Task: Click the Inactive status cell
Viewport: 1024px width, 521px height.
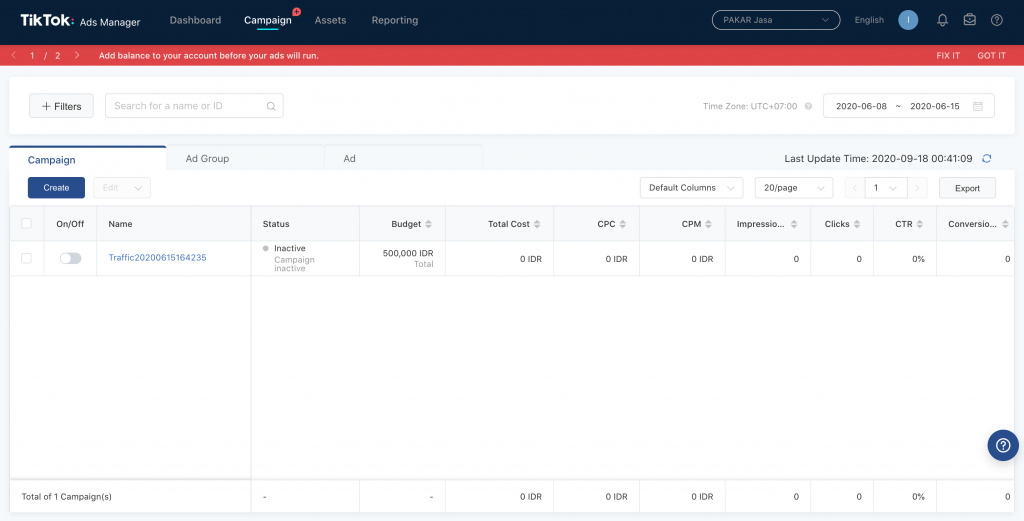Action: pos(306,259)
